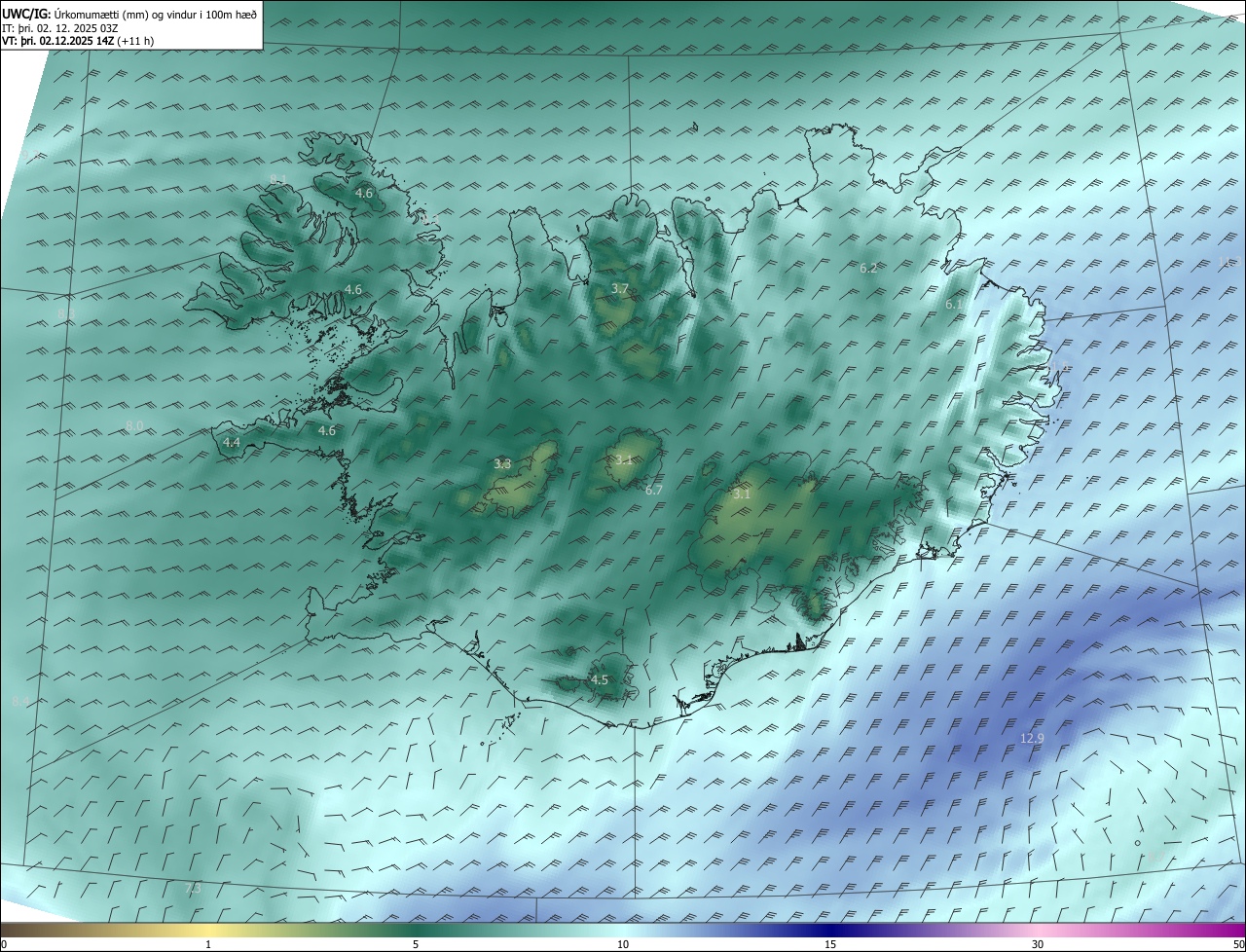Click the 3.3 value on the western glacier

[502, 464]
